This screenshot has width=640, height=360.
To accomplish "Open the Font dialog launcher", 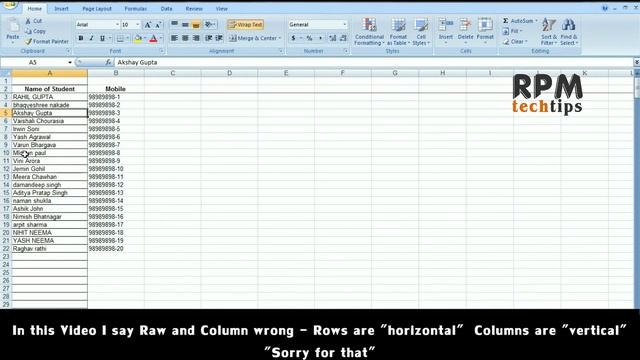I will pos(162,51).
